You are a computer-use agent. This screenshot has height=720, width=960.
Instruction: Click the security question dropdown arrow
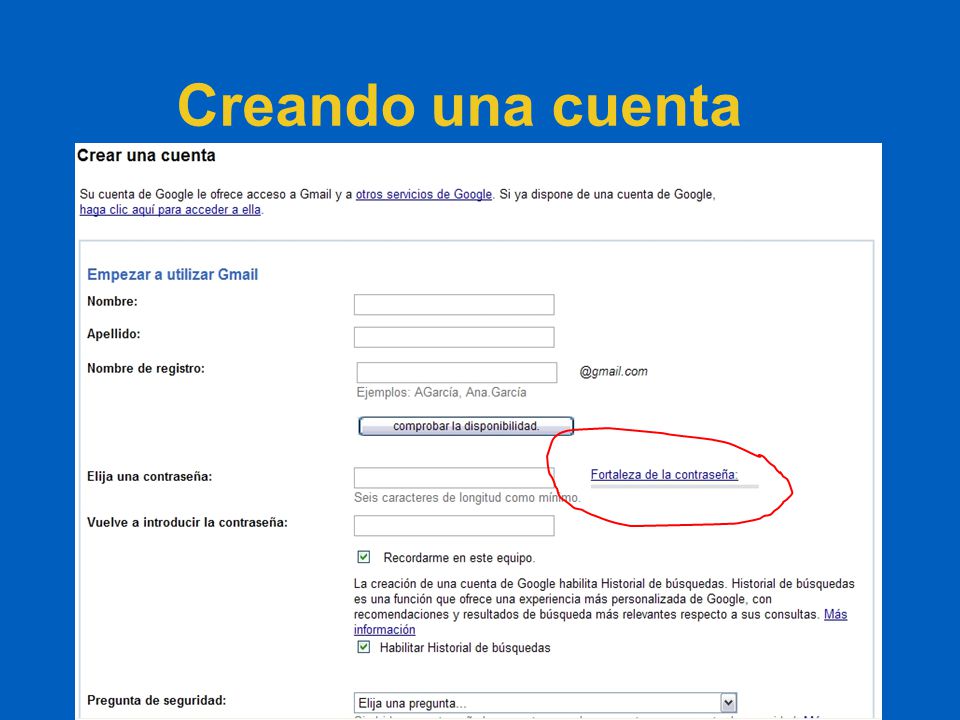click(728, 703)
